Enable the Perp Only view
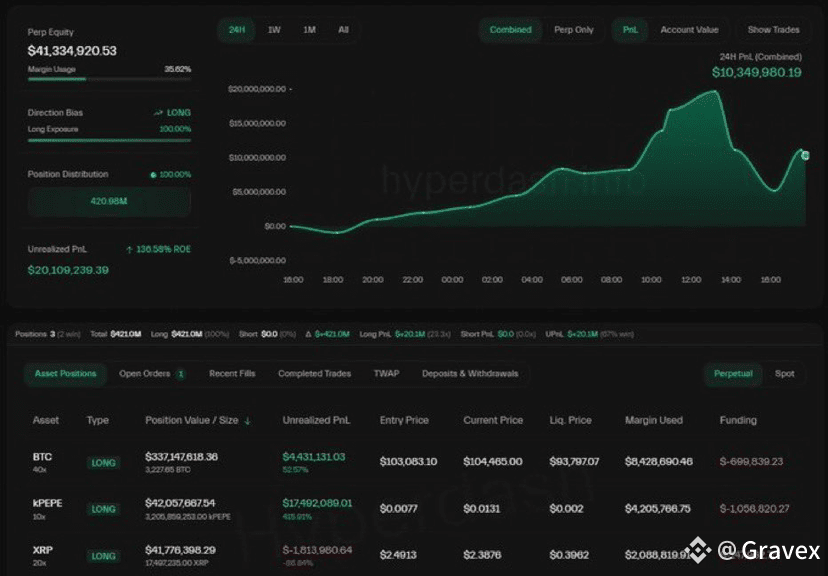 click(573, 30)
